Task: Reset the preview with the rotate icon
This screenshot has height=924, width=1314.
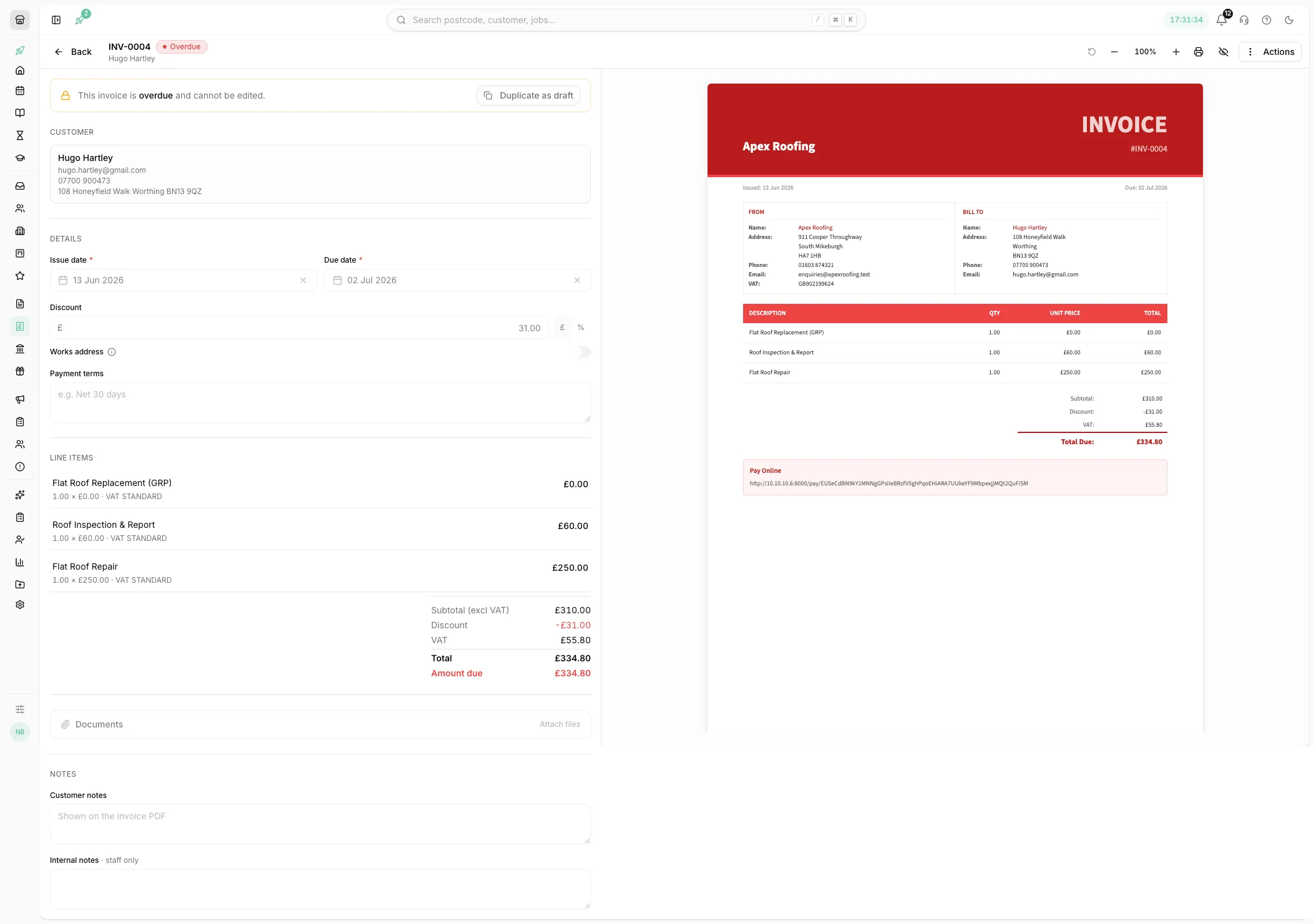Action: click(1092, 52)
